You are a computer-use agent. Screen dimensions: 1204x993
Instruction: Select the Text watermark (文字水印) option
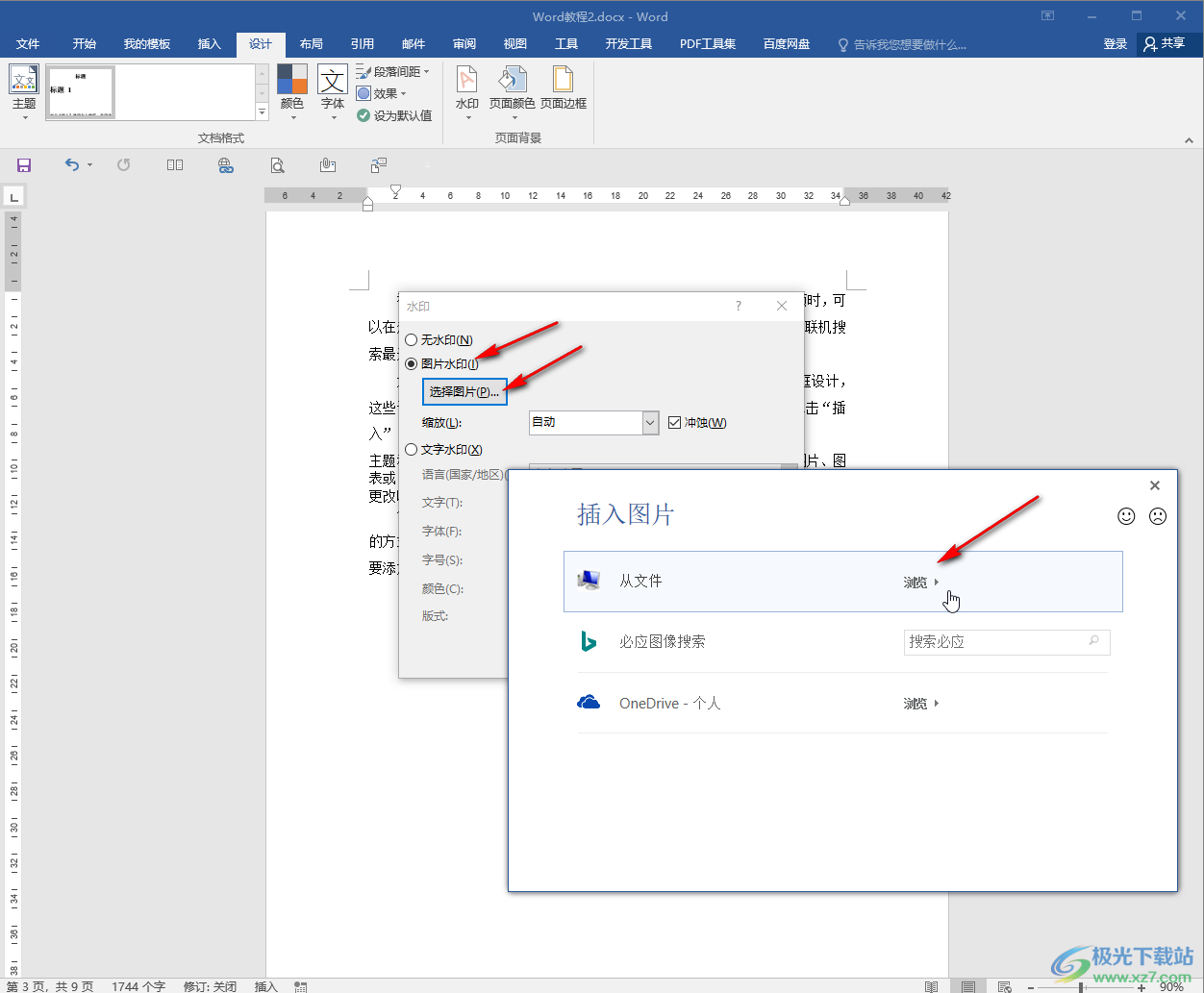[412, 450]
